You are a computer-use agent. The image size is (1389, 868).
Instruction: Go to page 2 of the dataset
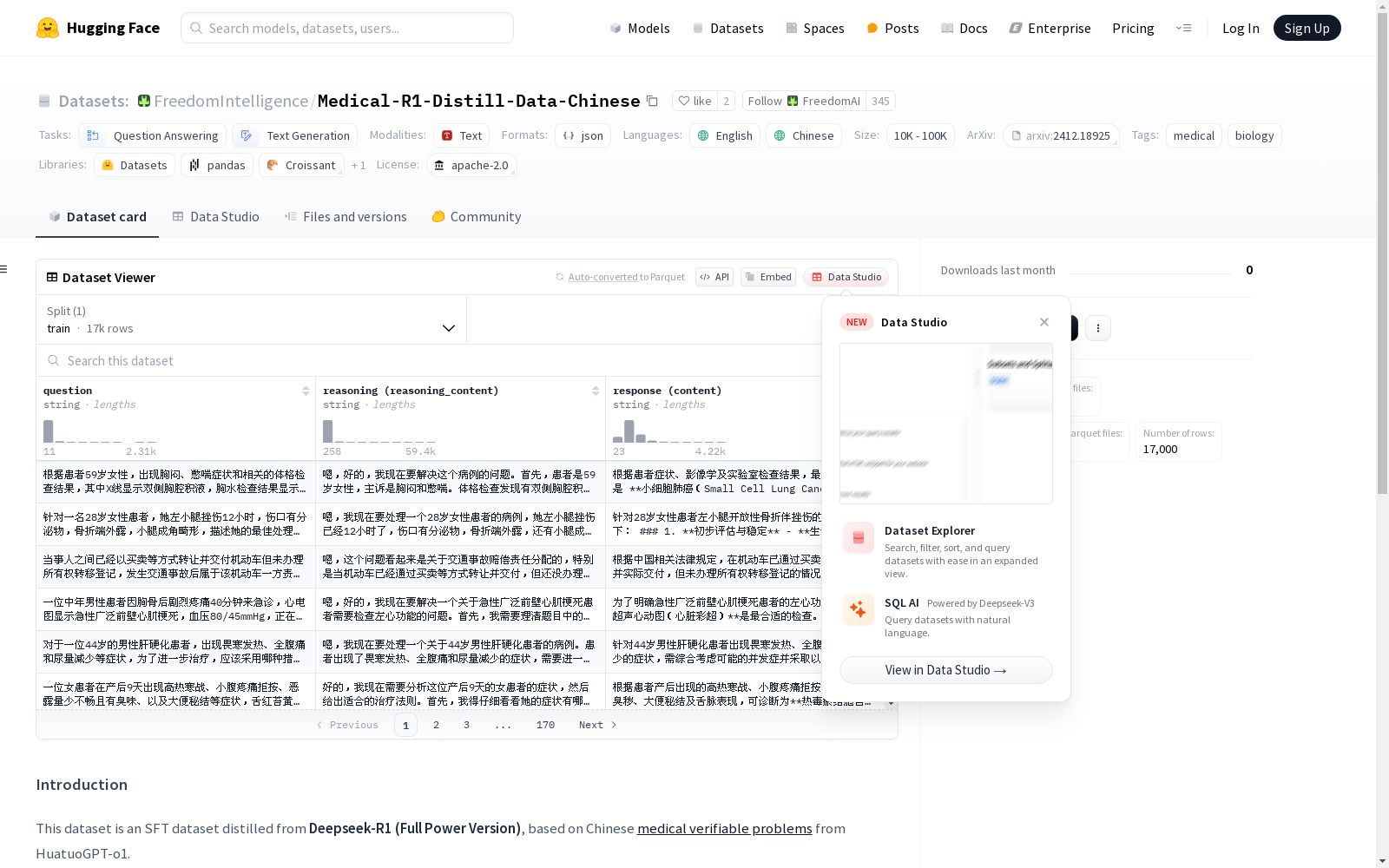tap(436, 725)
